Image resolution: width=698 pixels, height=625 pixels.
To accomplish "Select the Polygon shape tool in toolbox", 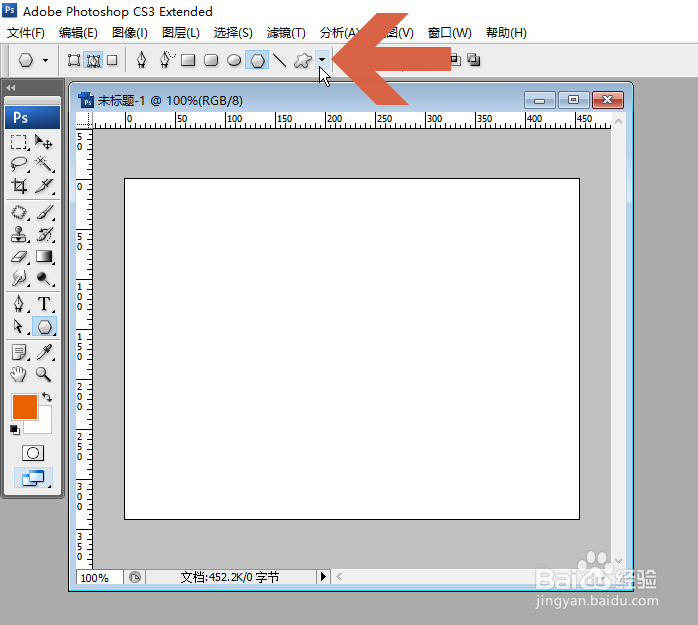I will [x=44, y=327].
